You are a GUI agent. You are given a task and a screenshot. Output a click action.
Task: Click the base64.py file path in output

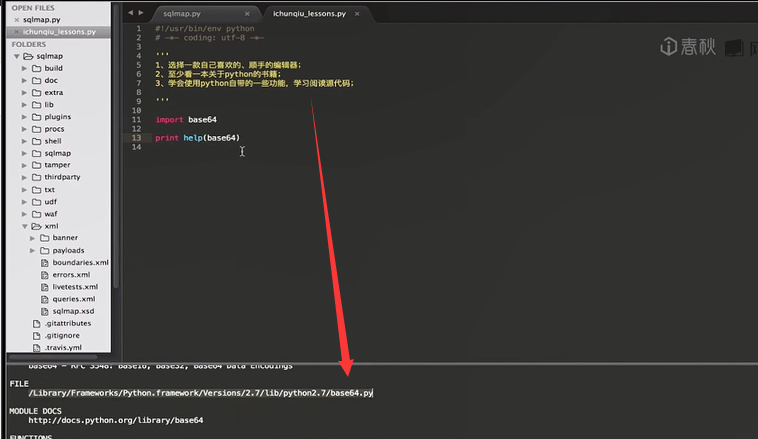click(x=200, y=393)
